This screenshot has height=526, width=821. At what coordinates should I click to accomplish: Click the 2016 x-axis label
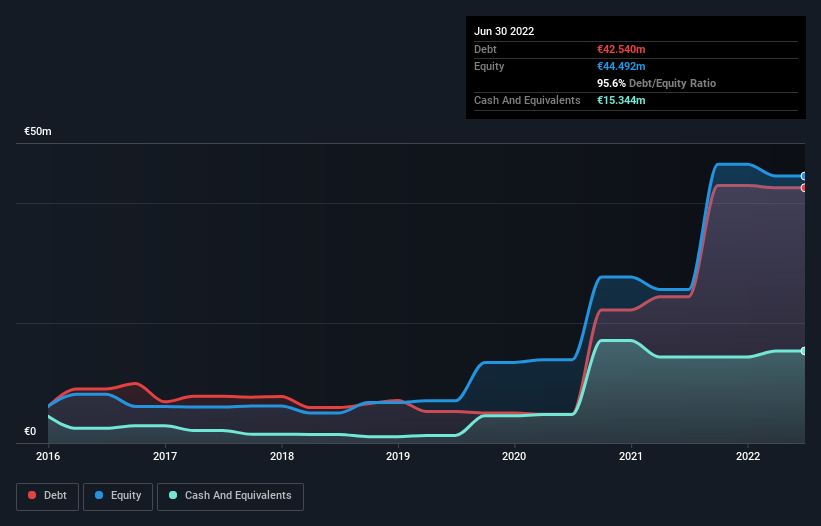[48, 456]
